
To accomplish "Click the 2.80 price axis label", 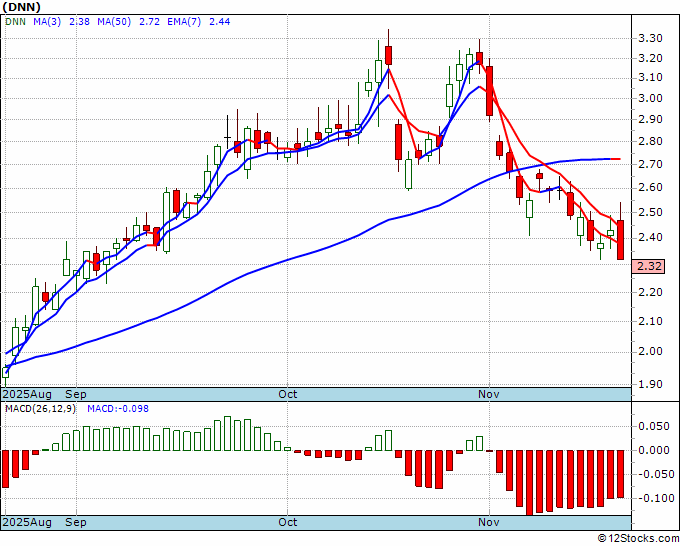I will point(651,141).
